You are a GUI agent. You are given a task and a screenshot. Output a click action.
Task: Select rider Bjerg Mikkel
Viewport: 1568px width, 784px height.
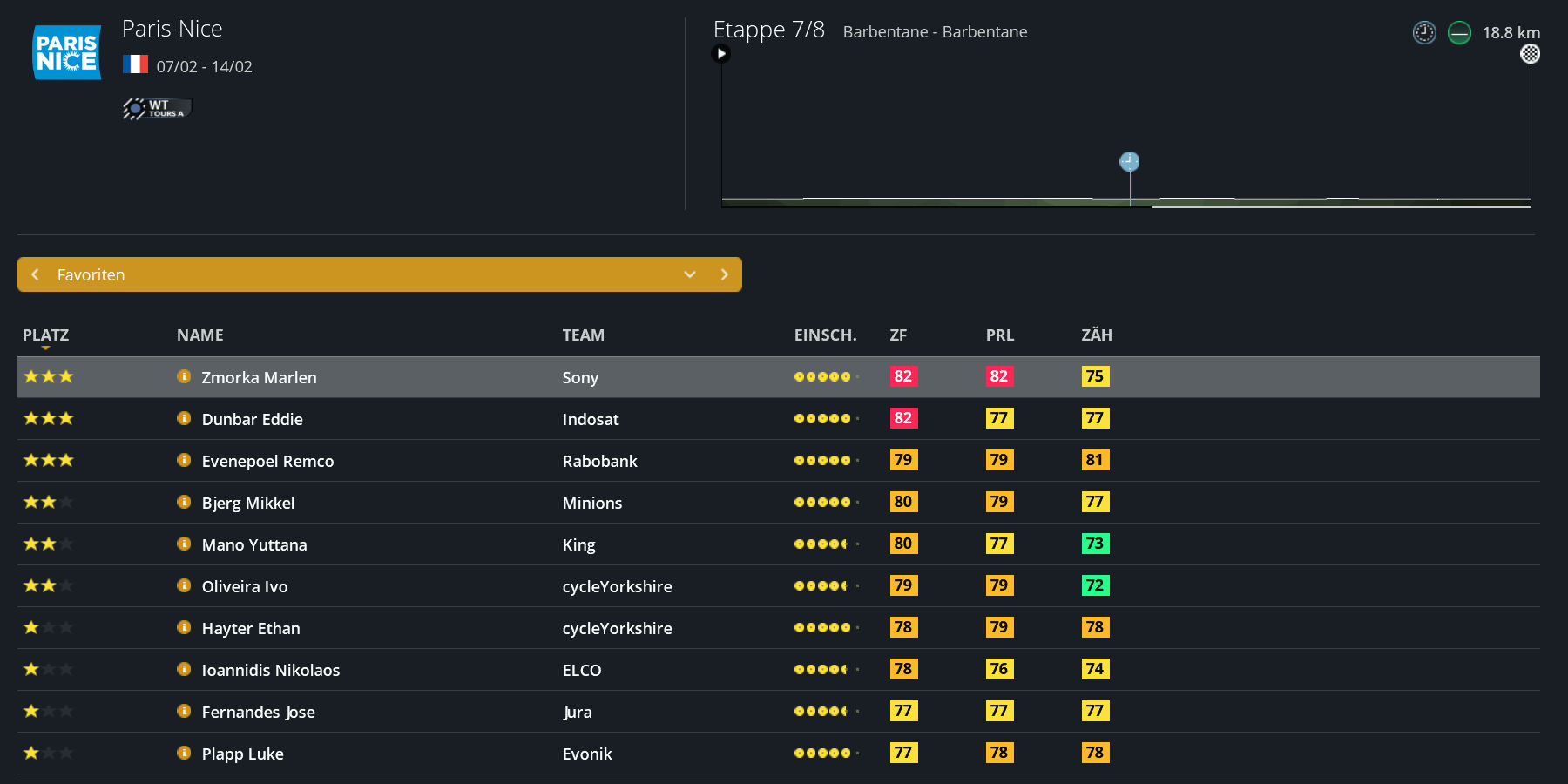click(x=247, y=503)
